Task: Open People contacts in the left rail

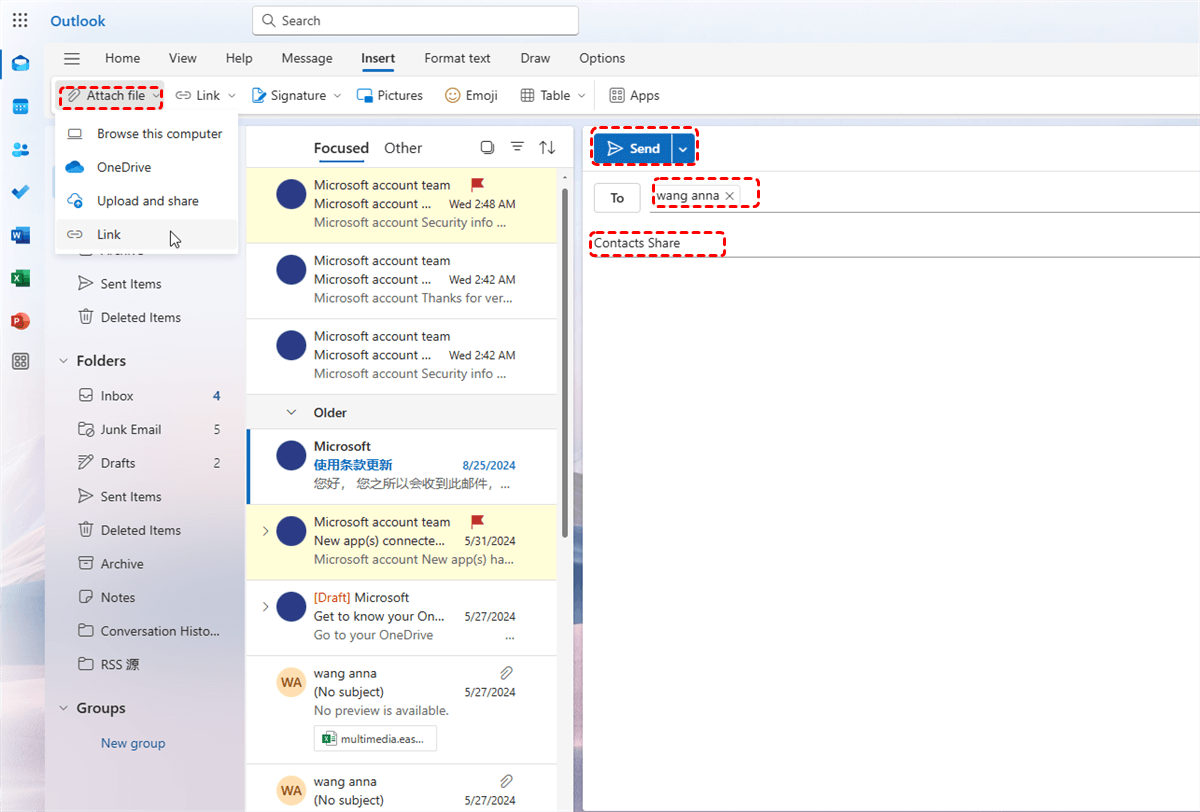Action: pos(20,150)
